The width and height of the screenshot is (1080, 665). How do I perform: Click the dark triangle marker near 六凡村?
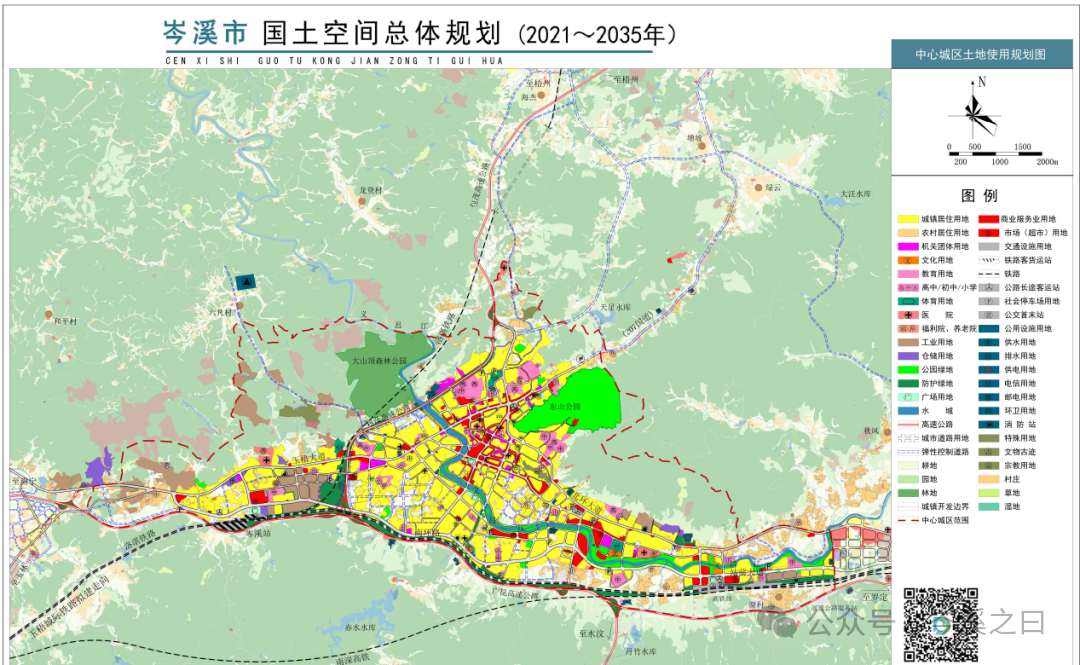pos(246,281)
